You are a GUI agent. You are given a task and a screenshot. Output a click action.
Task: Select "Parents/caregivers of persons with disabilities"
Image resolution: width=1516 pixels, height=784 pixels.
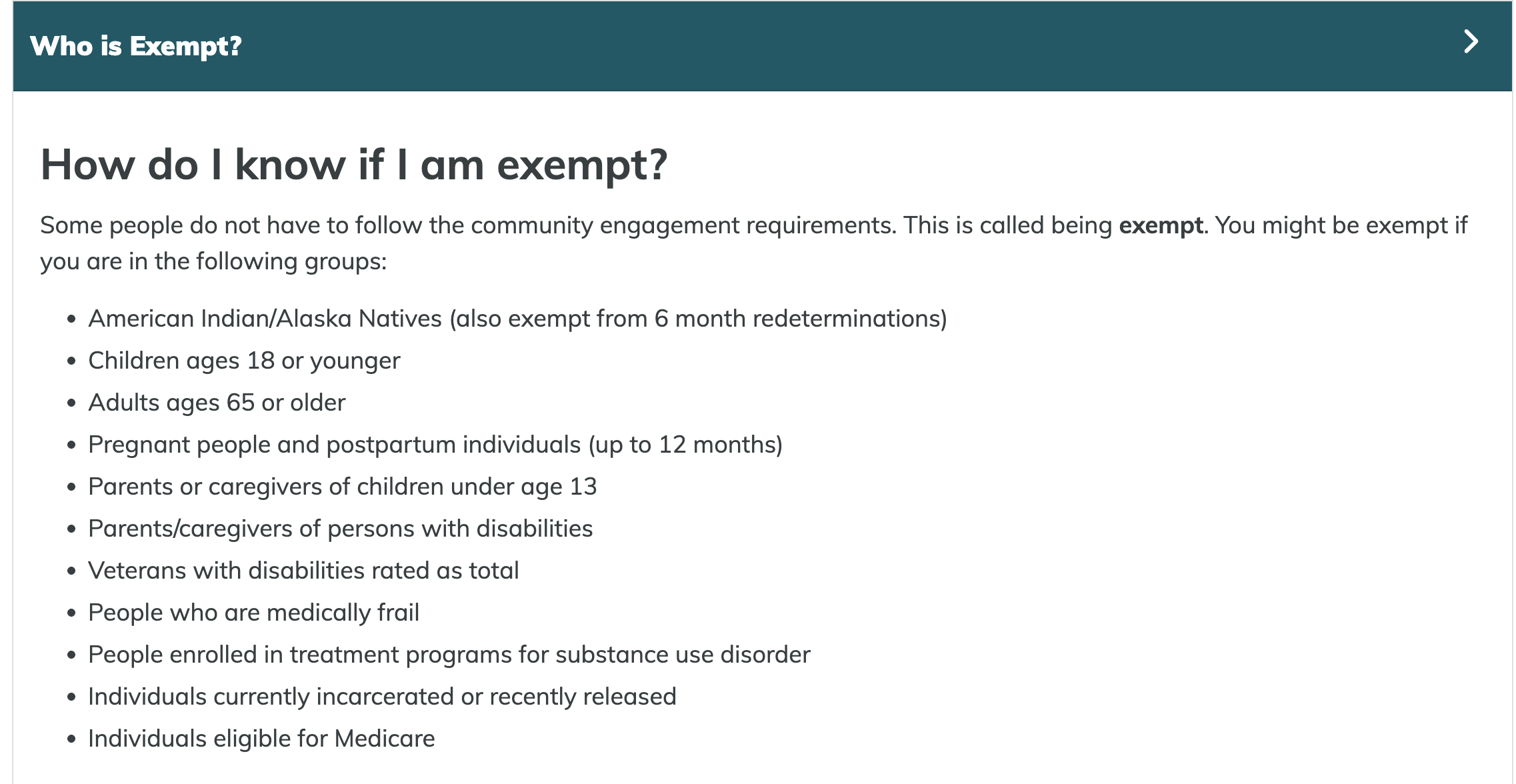point(340,529)
